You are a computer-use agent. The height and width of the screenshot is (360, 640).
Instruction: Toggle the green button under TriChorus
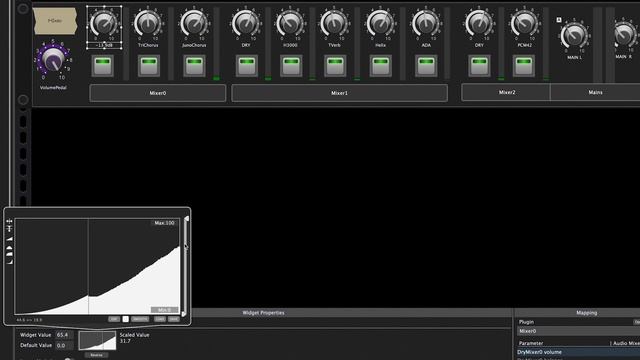pos(149,65)
